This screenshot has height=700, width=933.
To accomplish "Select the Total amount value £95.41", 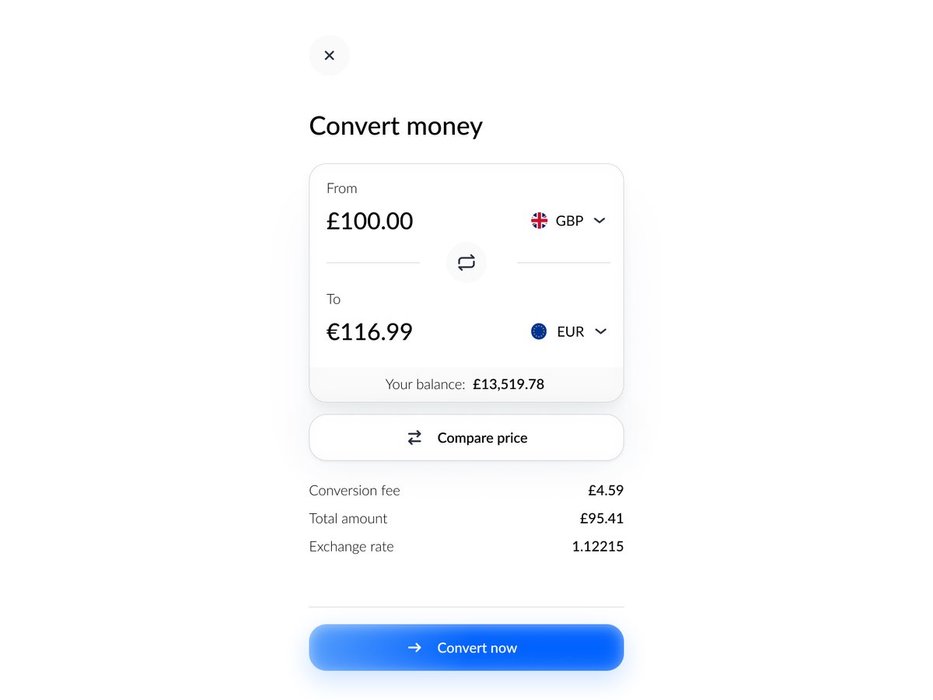I will tap(601, 519).
